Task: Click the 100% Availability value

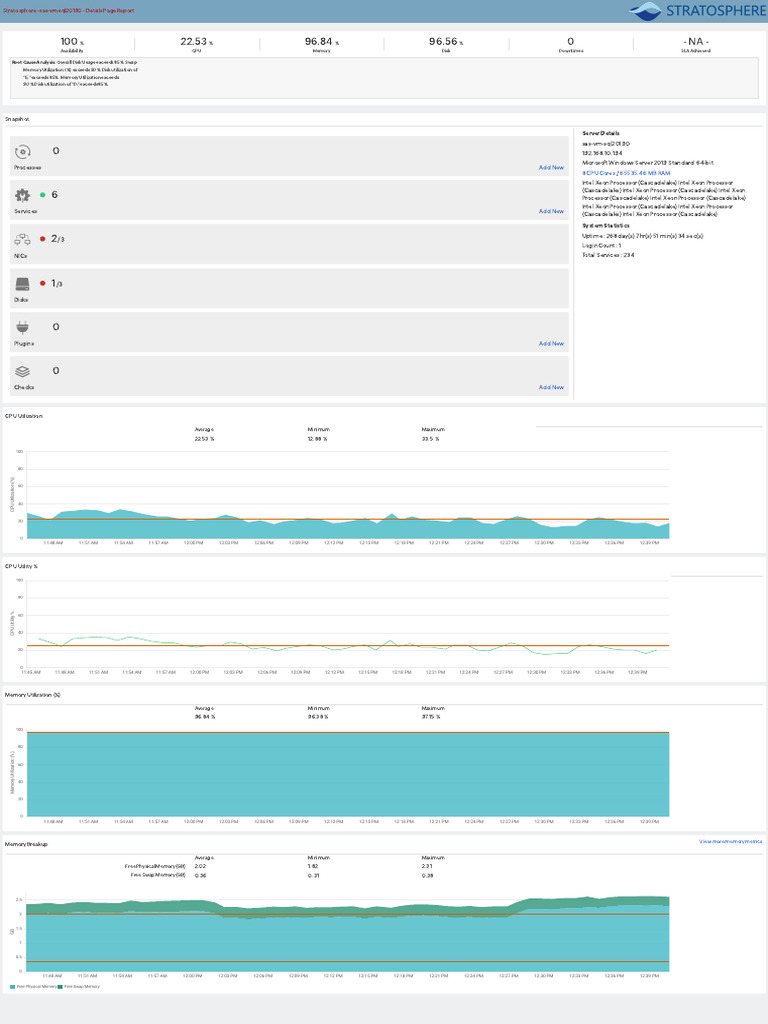Action: tap(72, 42)
